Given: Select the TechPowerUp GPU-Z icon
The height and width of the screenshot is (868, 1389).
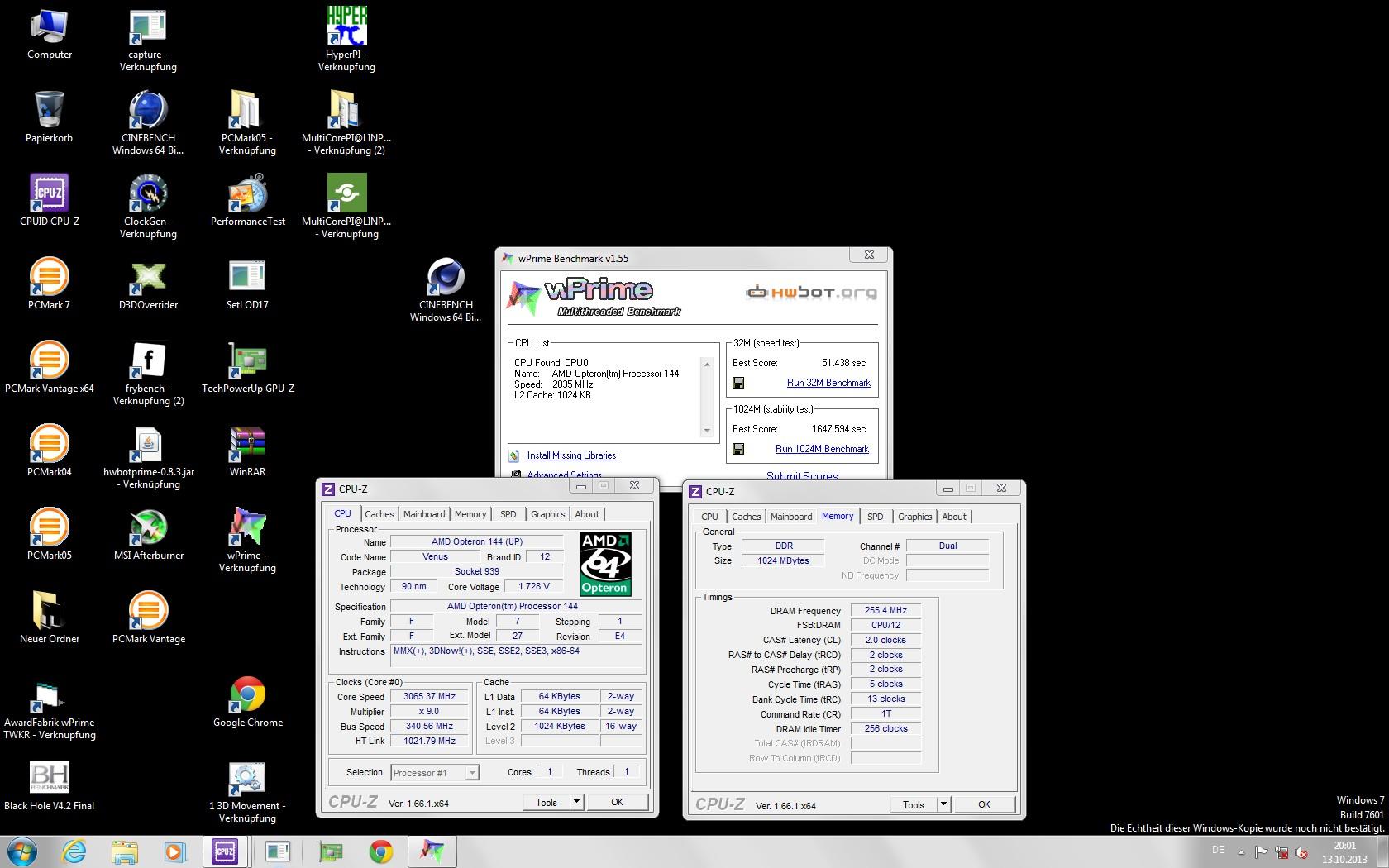Looking at the screenshot, I should [248, 369].
